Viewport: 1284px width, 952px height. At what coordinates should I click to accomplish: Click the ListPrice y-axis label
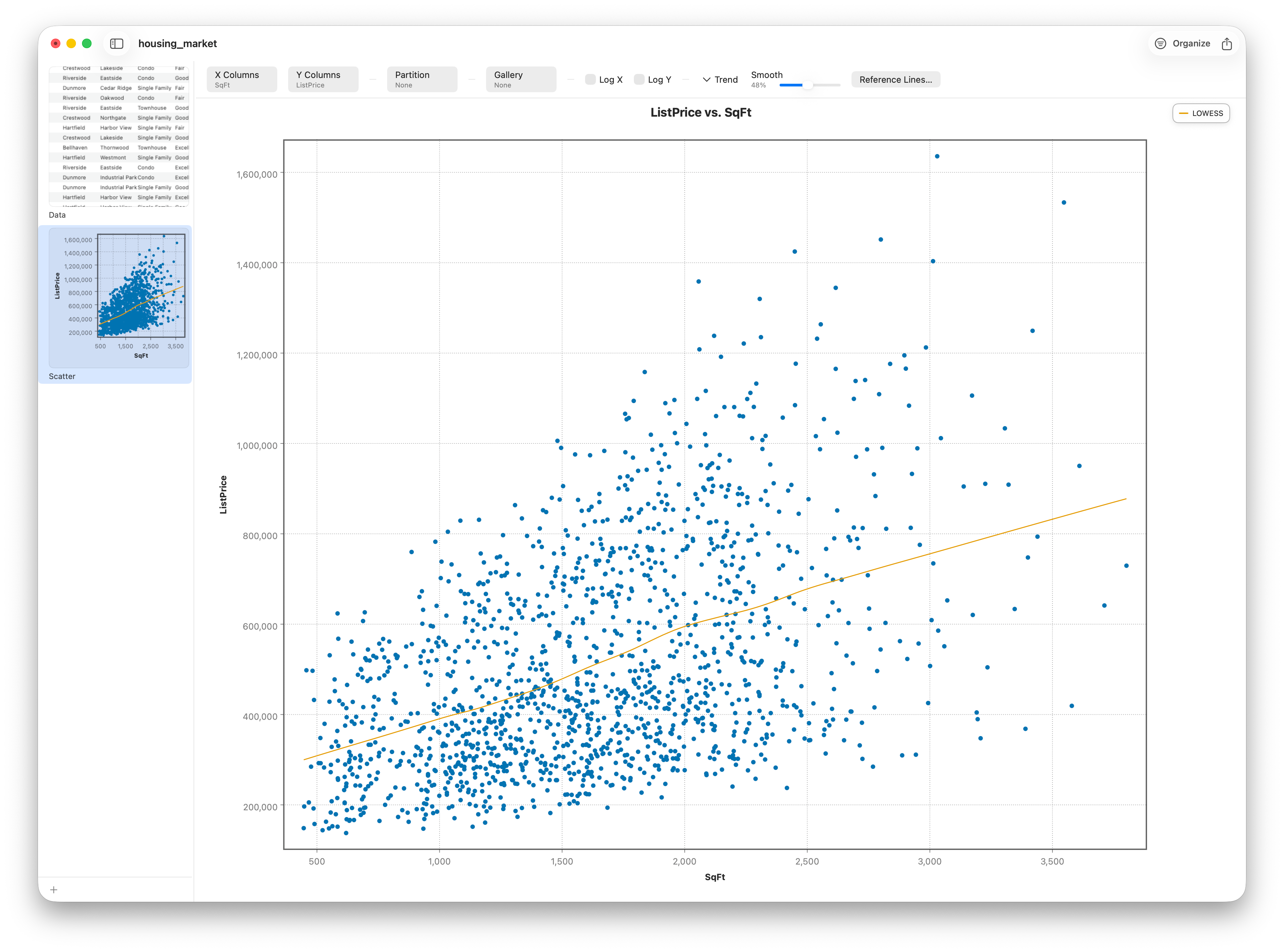(223, 494)
